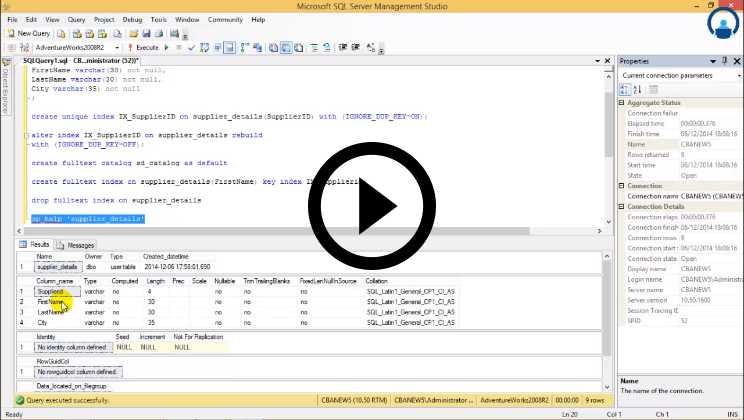Switch output to Results to Grid

click(x=286, y=47)
